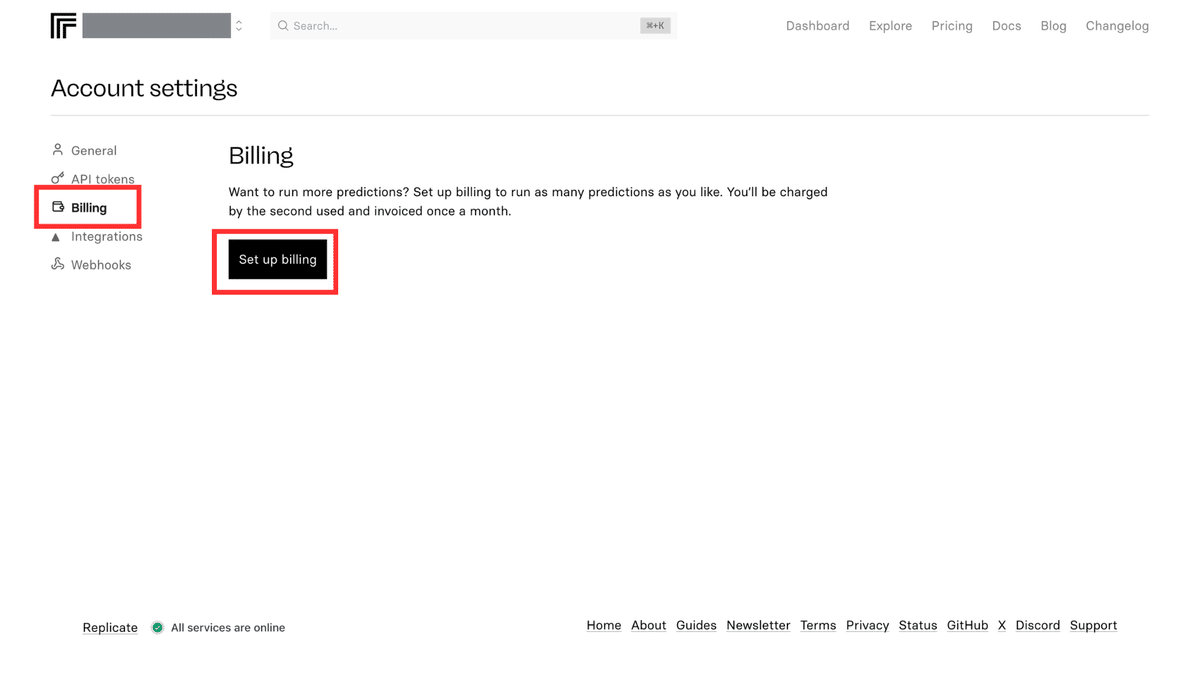Click the Webhooks icon
The width and height of the screenshot is (1200, 675).
57,264
